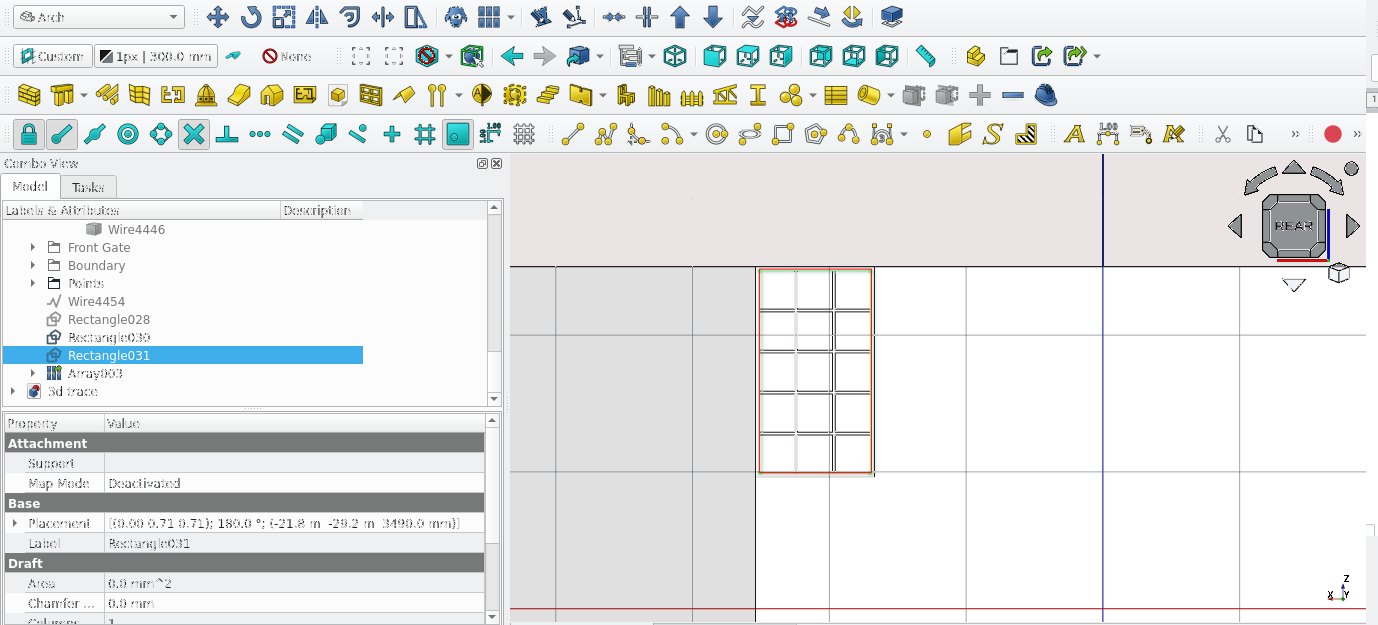Screen dimensions: 1378x625
Task: Activate the measure distance ruler icon
Action: [925, 56]
